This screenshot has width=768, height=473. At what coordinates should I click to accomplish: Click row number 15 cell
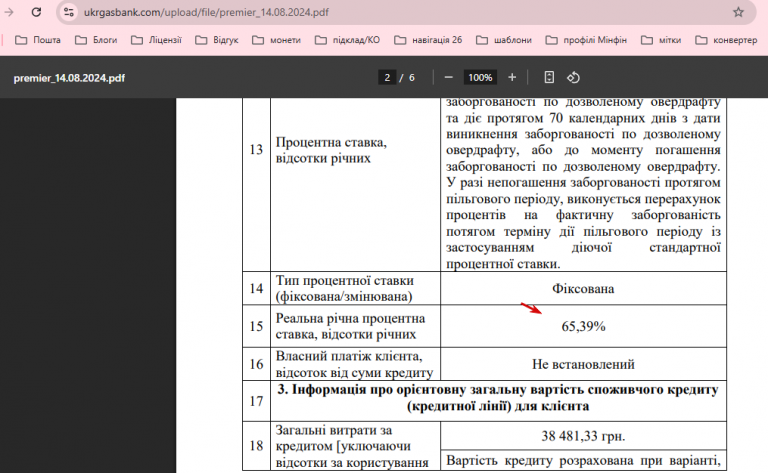tap(256, 327)
